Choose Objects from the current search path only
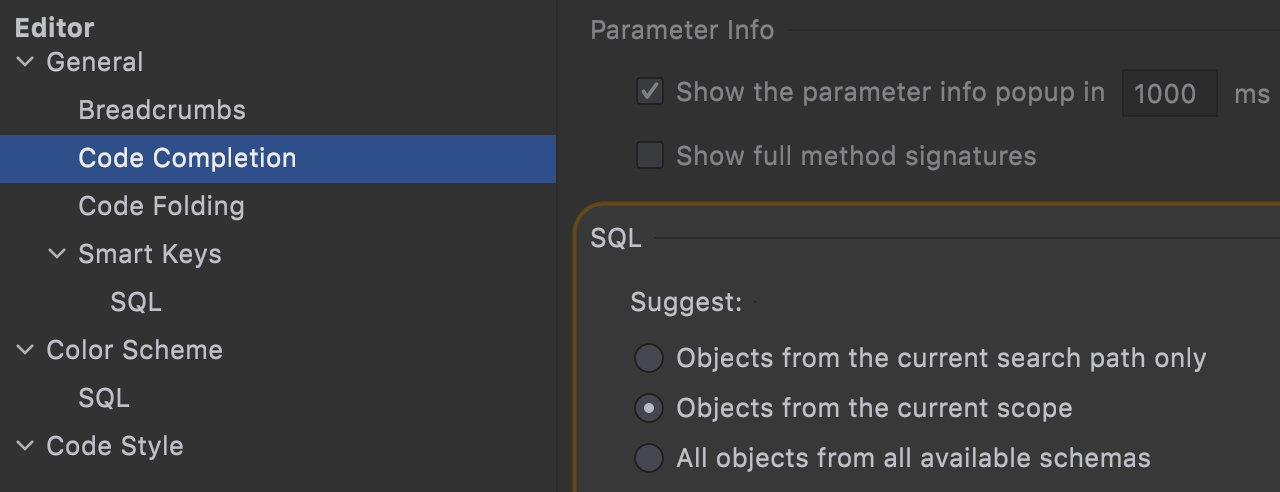The image size is (1280, 492). (650, 358)
